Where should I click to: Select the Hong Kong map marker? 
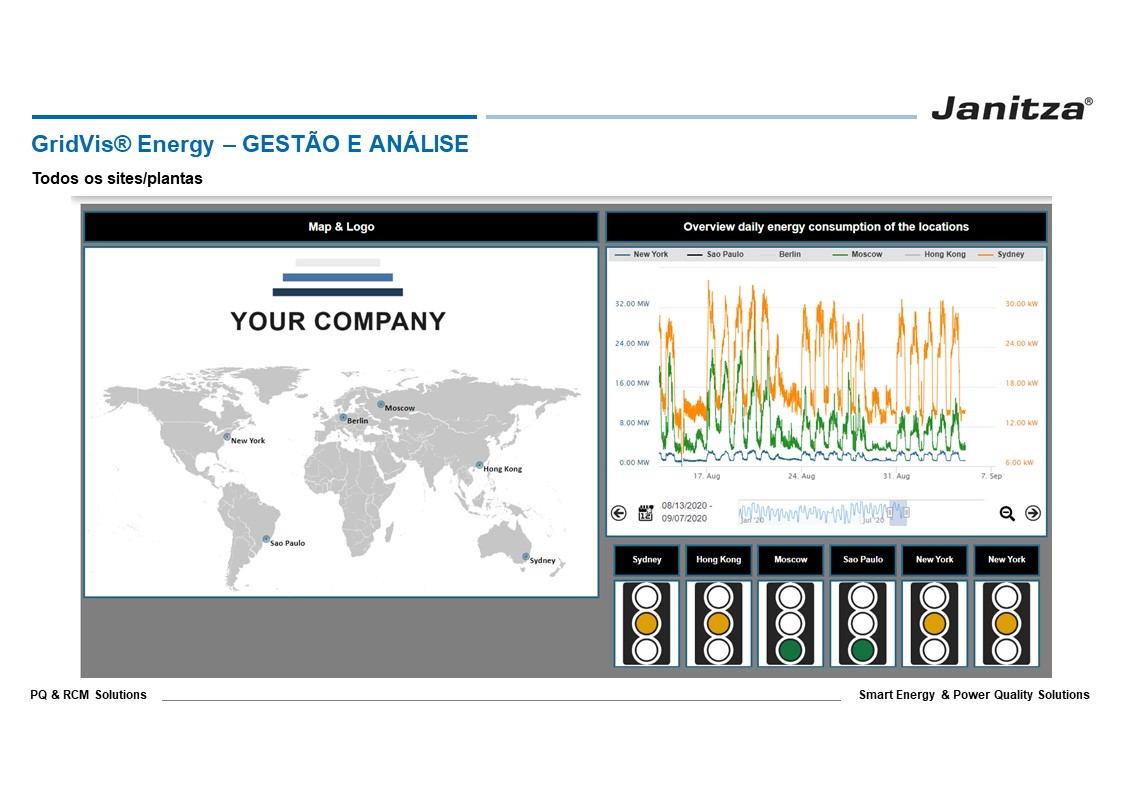point(480,465)
